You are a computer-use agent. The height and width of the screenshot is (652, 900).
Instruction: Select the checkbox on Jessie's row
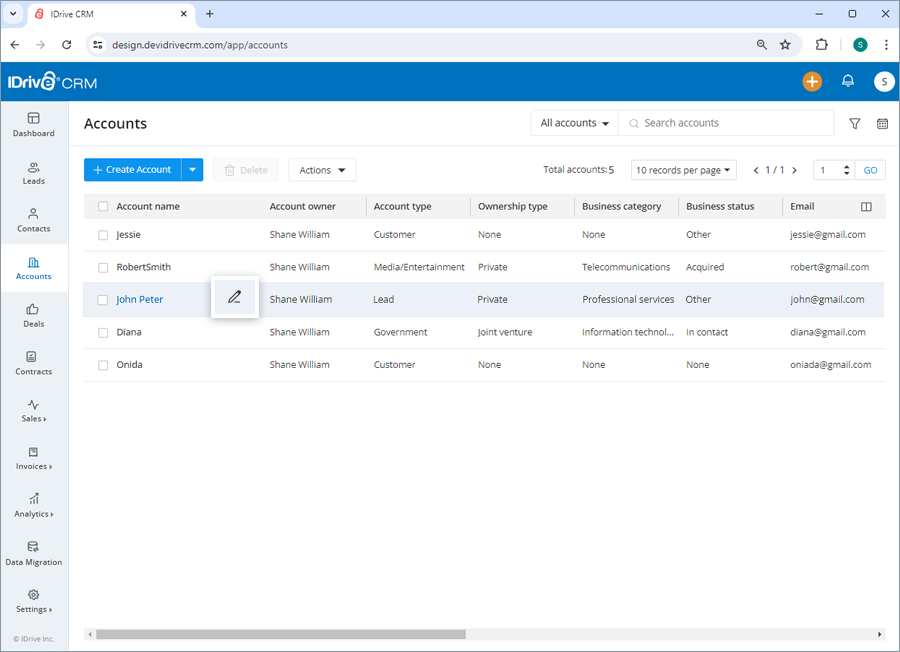coord(103,234)
